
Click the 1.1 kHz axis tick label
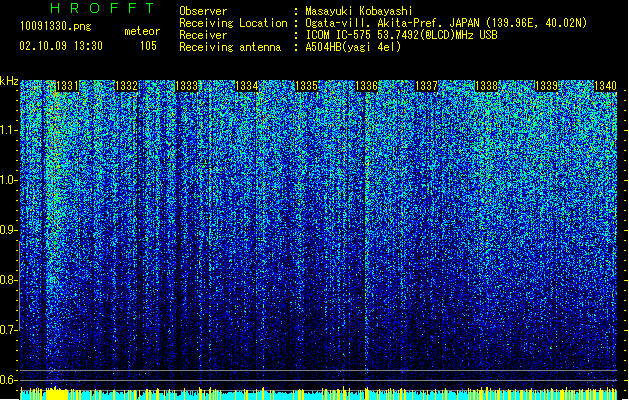point(8,130)
